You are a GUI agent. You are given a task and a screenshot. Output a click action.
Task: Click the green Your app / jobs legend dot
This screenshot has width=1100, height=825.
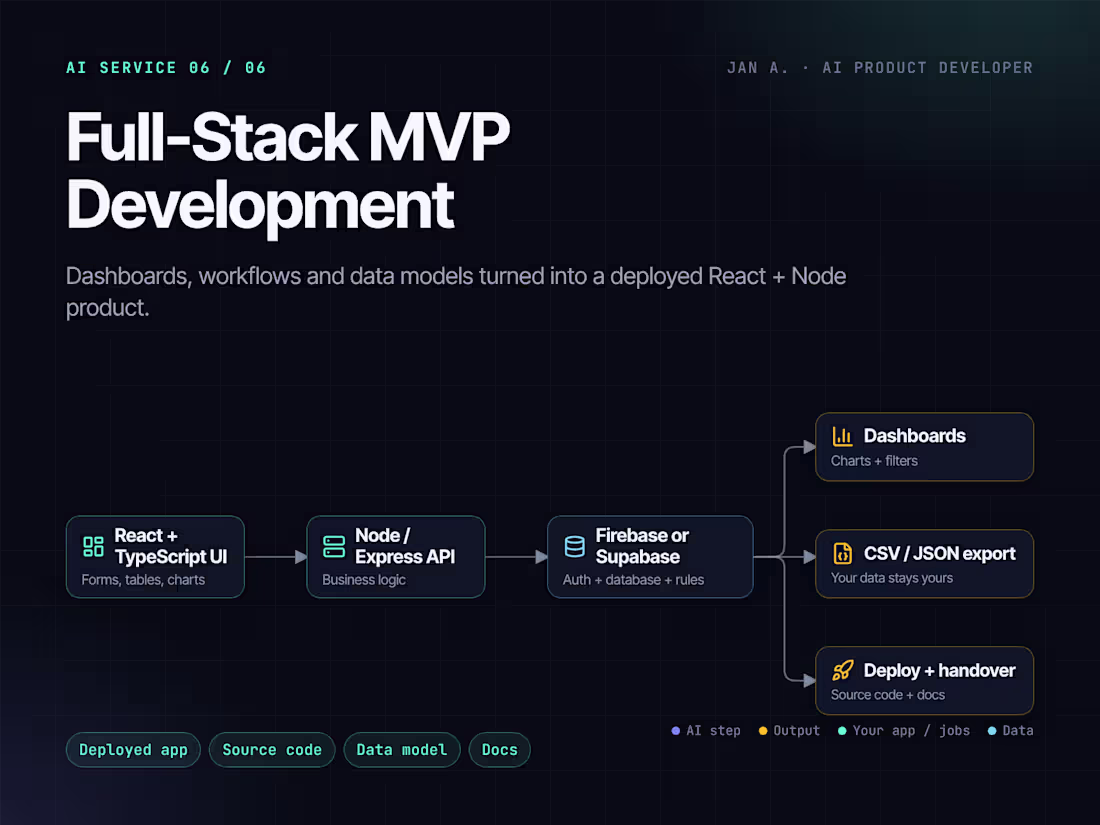pos(842,731)
